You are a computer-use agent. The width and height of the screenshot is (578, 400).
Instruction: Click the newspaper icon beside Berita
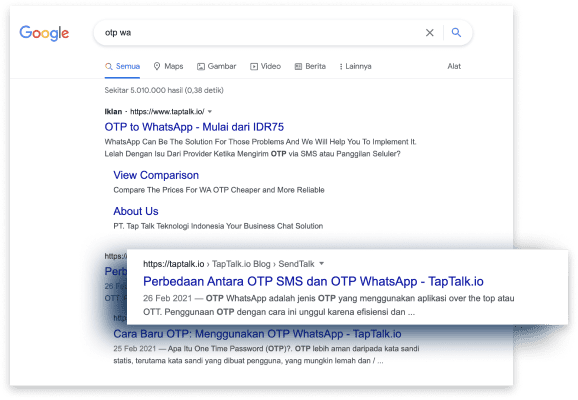point(298,67)
